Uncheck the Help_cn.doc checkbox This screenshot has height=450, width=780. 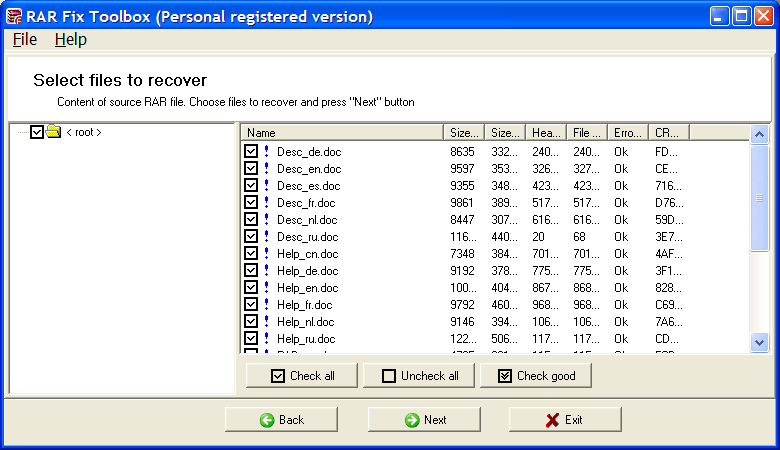pyautogui.click(x=251, y=253)
